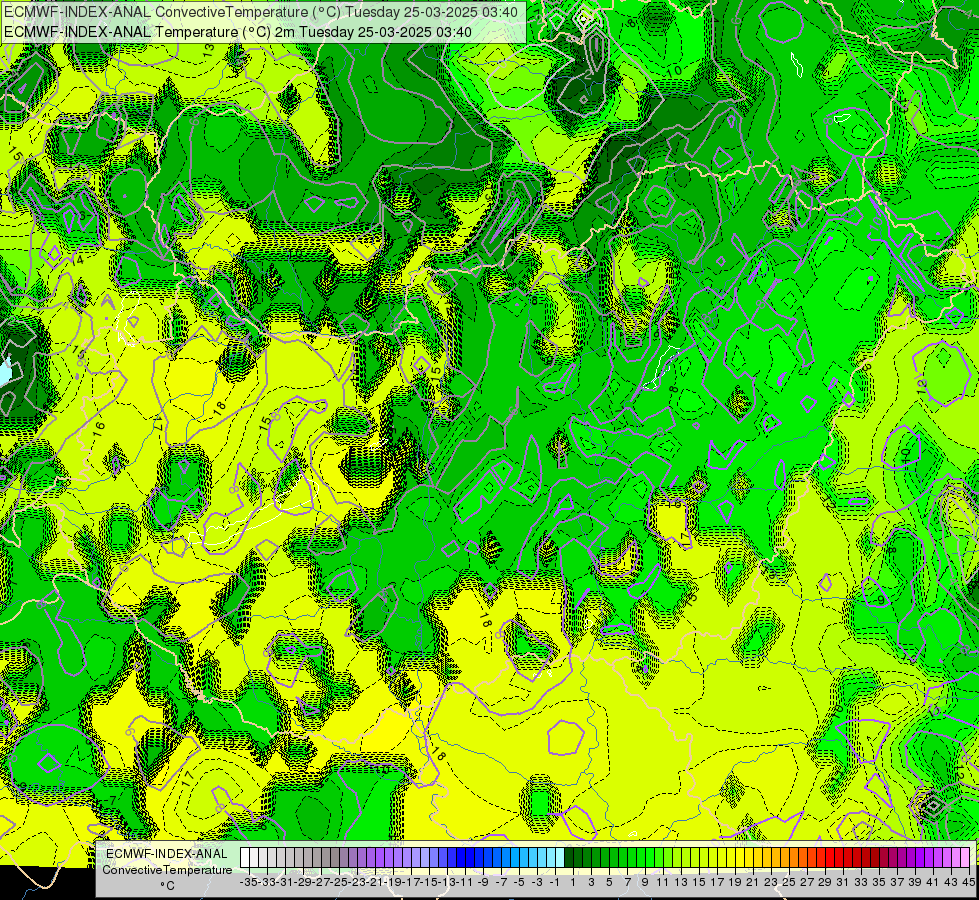Screen dimensions: 979x900
Task: Click the 1 value on the legend scale
Action: click(x=573, y=882)
